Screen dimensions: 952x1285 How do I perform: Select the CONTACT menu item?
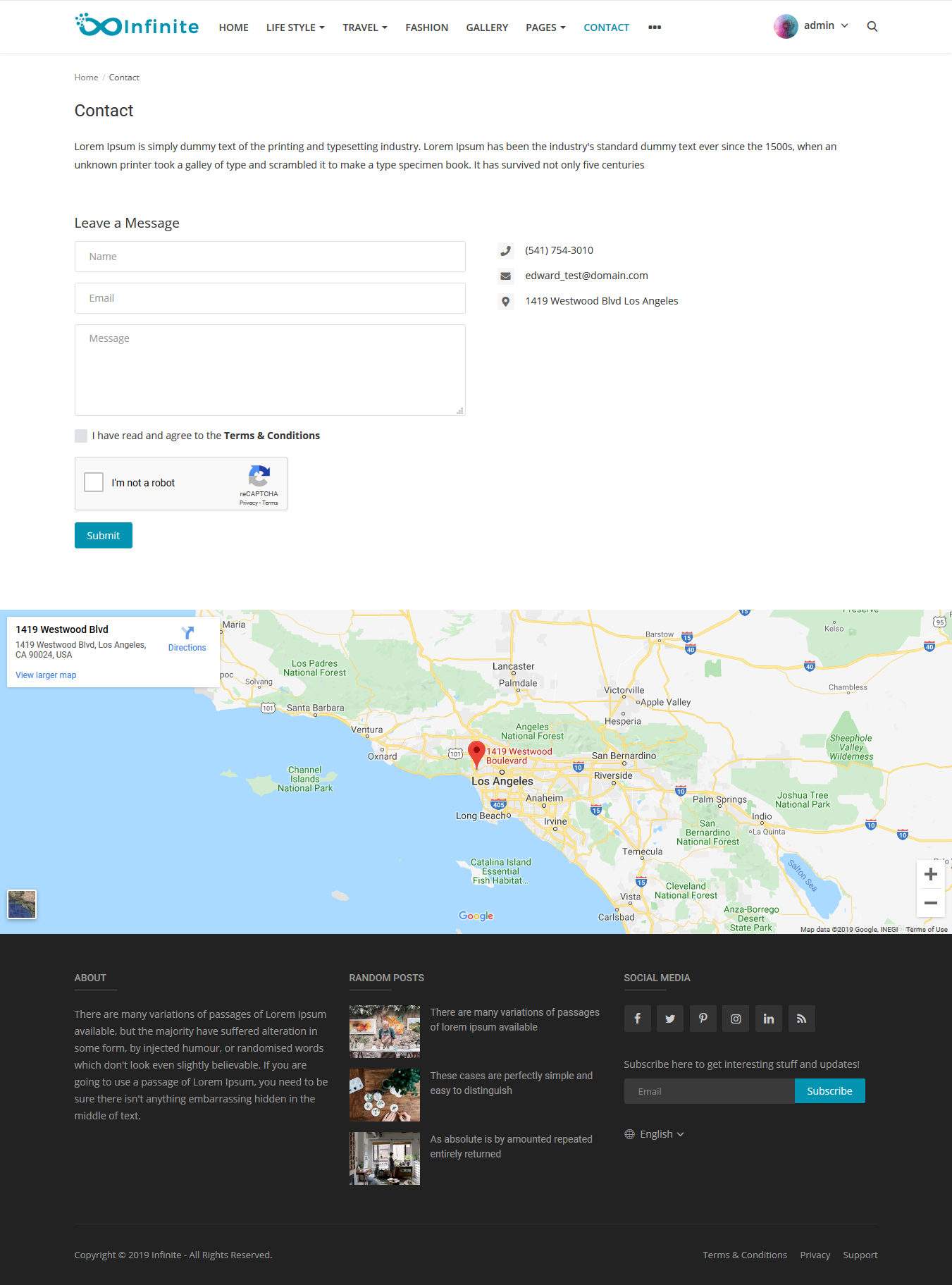pyautogui.click(x=607, y=27)
